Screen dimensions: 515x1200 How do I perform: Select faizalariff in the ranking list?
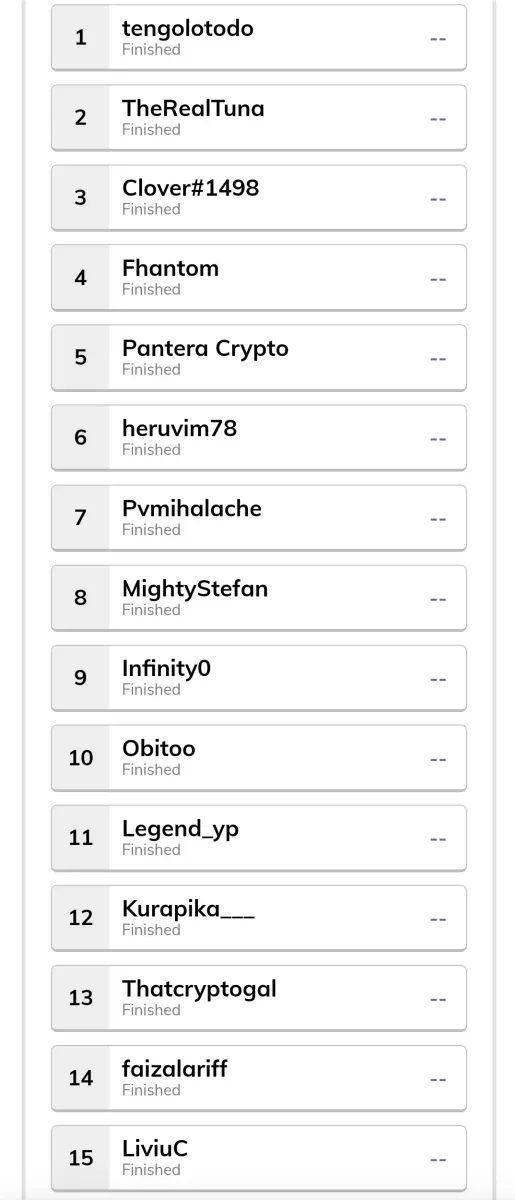(258, 1078)
